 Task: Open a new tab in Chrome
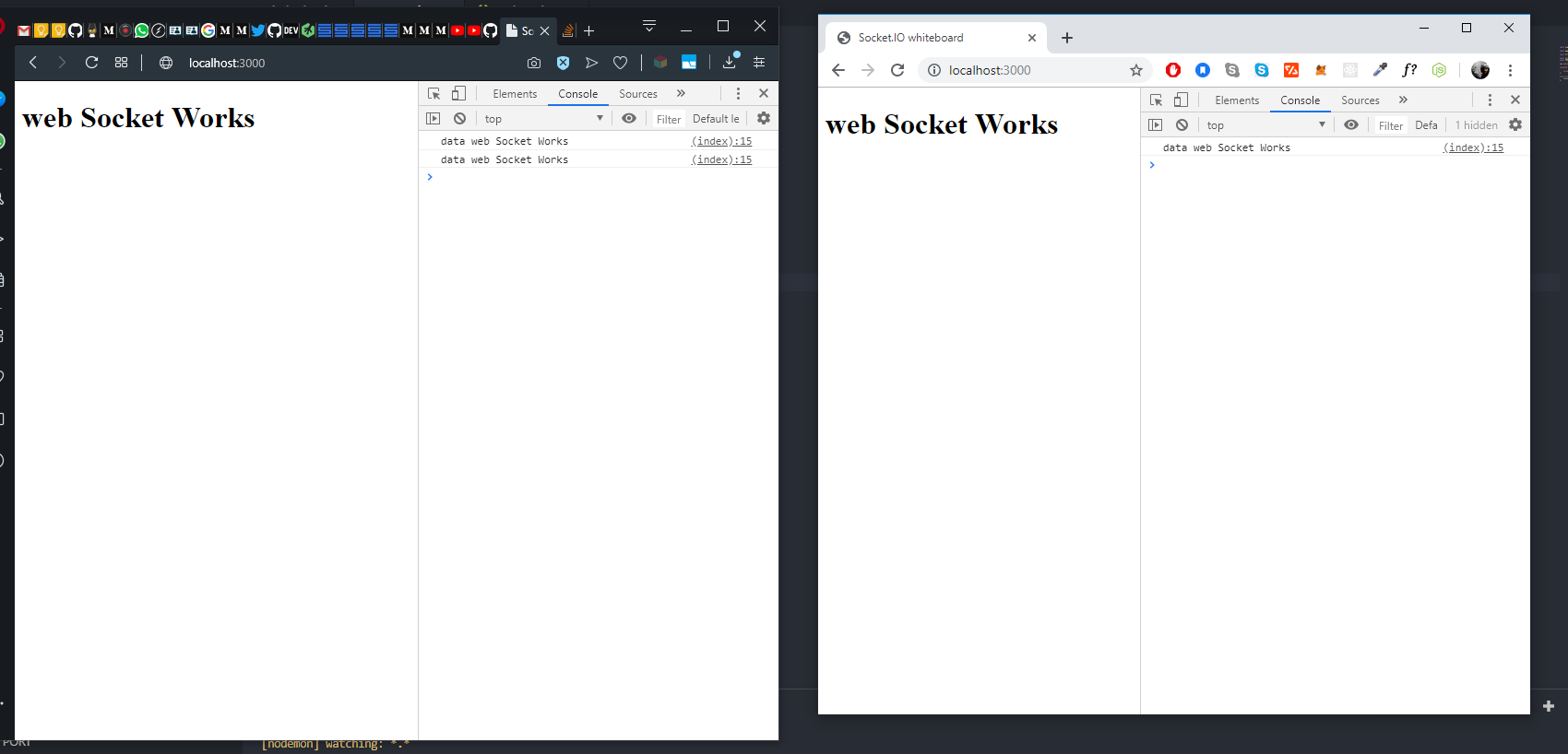pos(1067,38)
